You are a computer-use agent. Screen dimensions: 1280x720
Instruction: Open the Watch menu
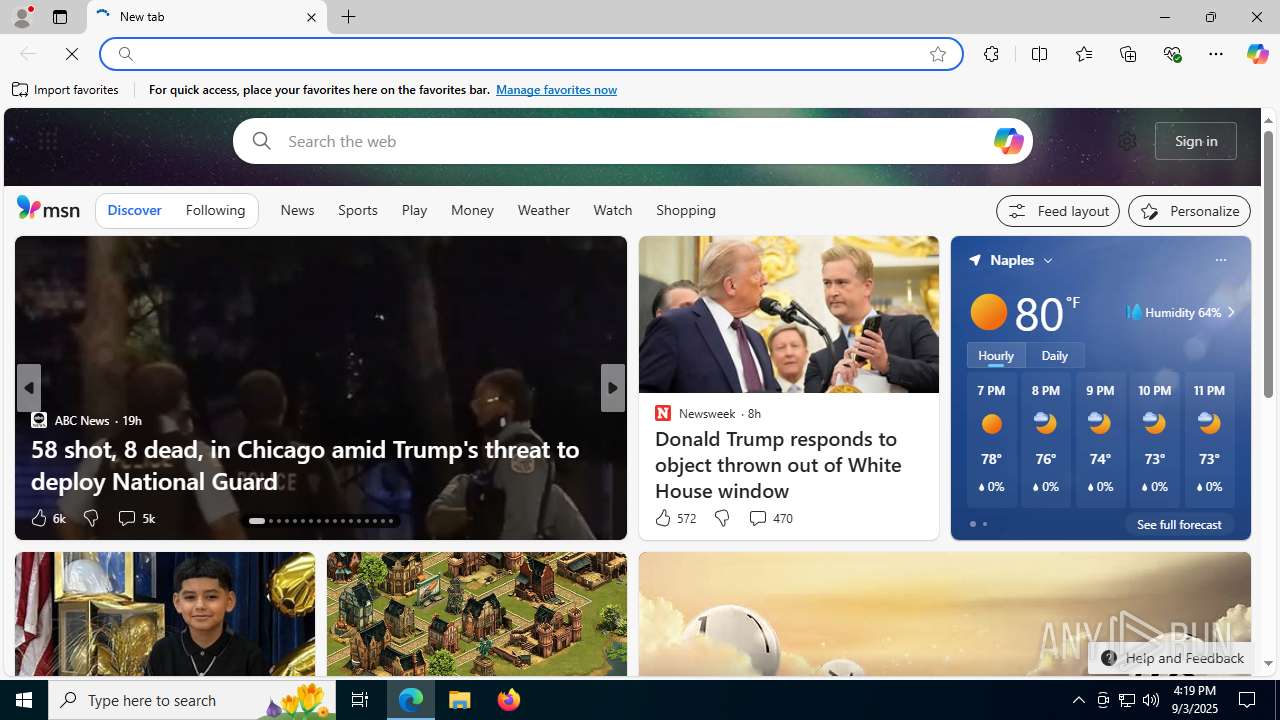[612, 210]
